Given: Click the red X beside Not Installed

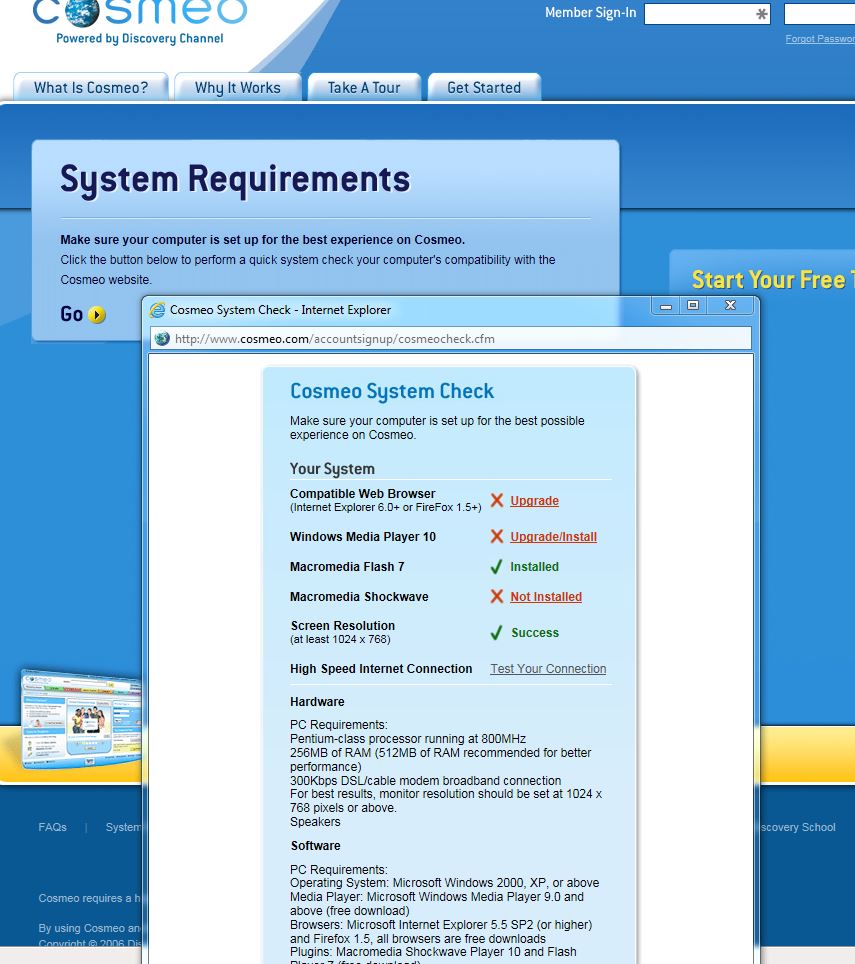Looking at the screenshot, I should click(x=497, y=596).
